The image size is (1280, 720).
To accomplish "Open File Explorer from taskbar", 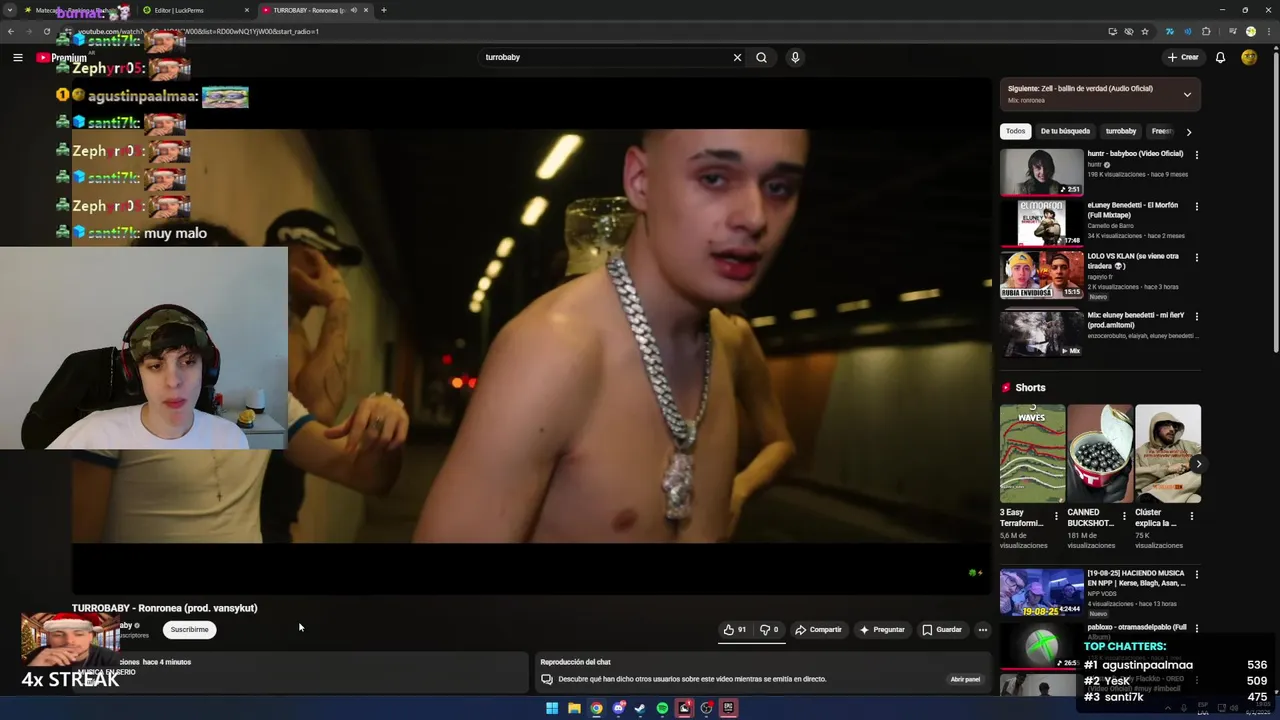I will click(574, 708).
